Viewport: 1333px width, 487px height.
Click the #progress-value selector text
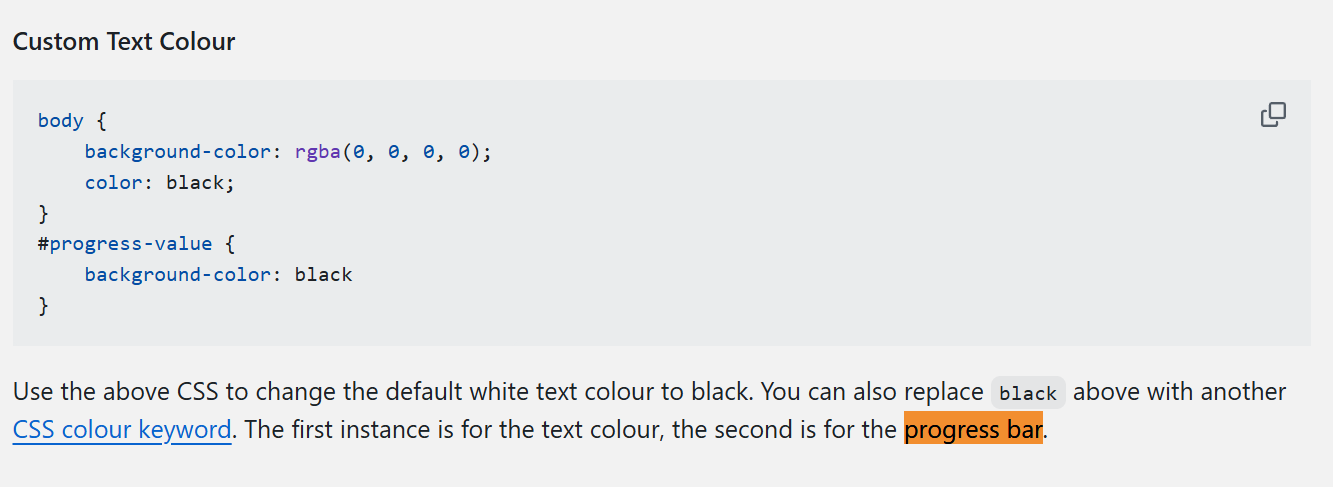coord(125,244)
